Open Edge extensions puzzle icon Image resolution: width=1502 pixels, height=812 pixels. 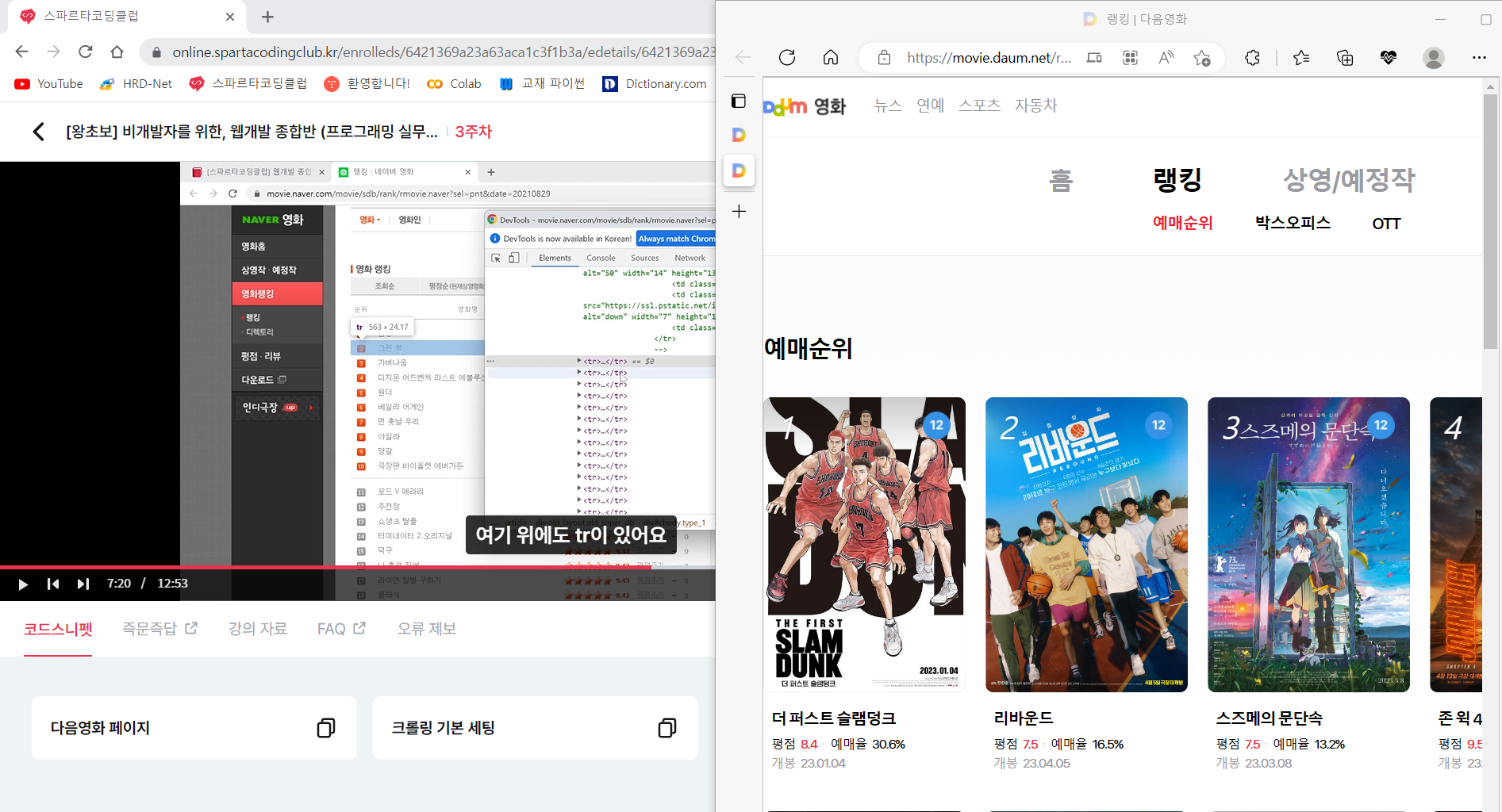click(x=1252, y=58)
